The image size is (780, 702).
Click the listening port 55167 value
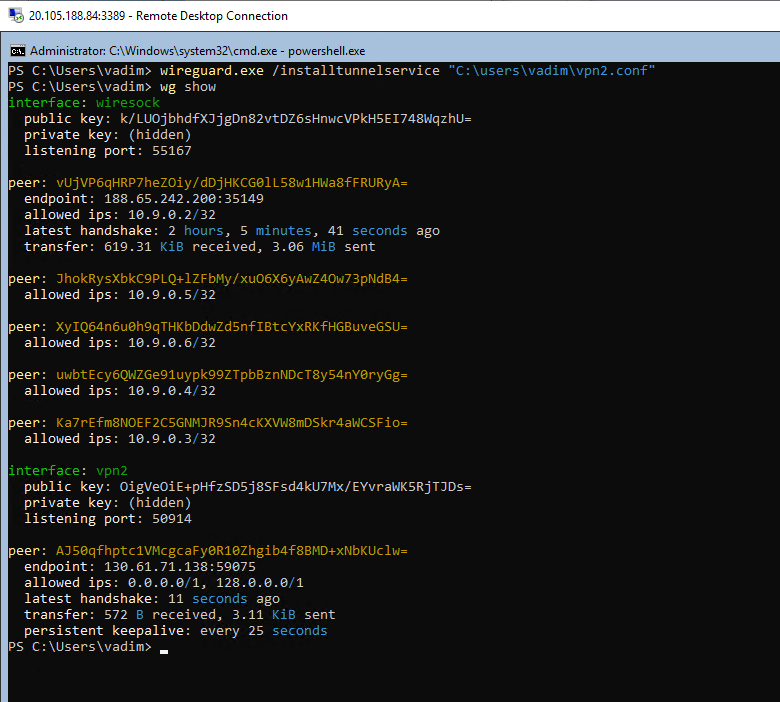click(x=172, y=151)
